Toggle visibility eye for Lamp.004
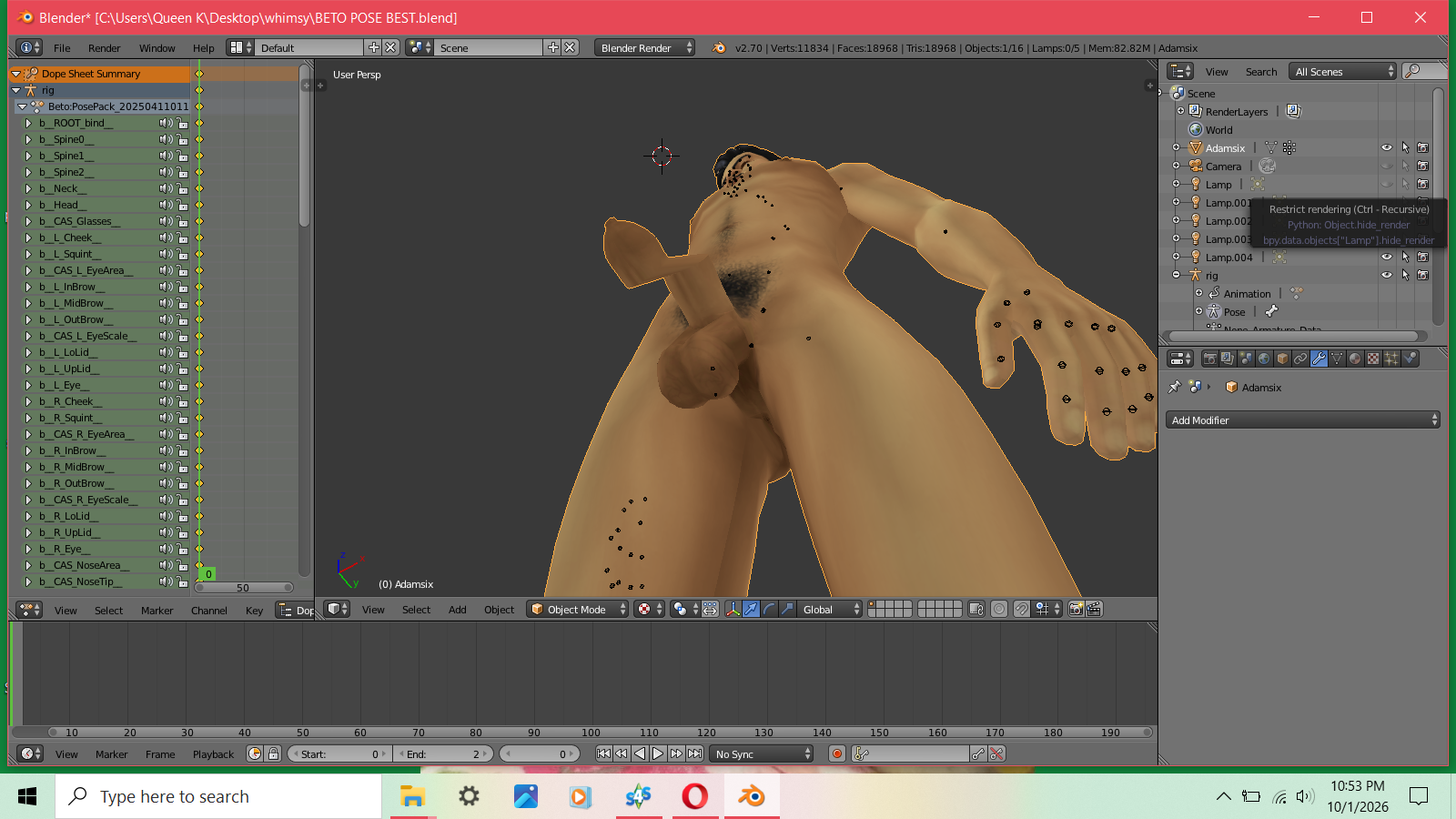1456x819 pixels. (x=1387, y=257)
